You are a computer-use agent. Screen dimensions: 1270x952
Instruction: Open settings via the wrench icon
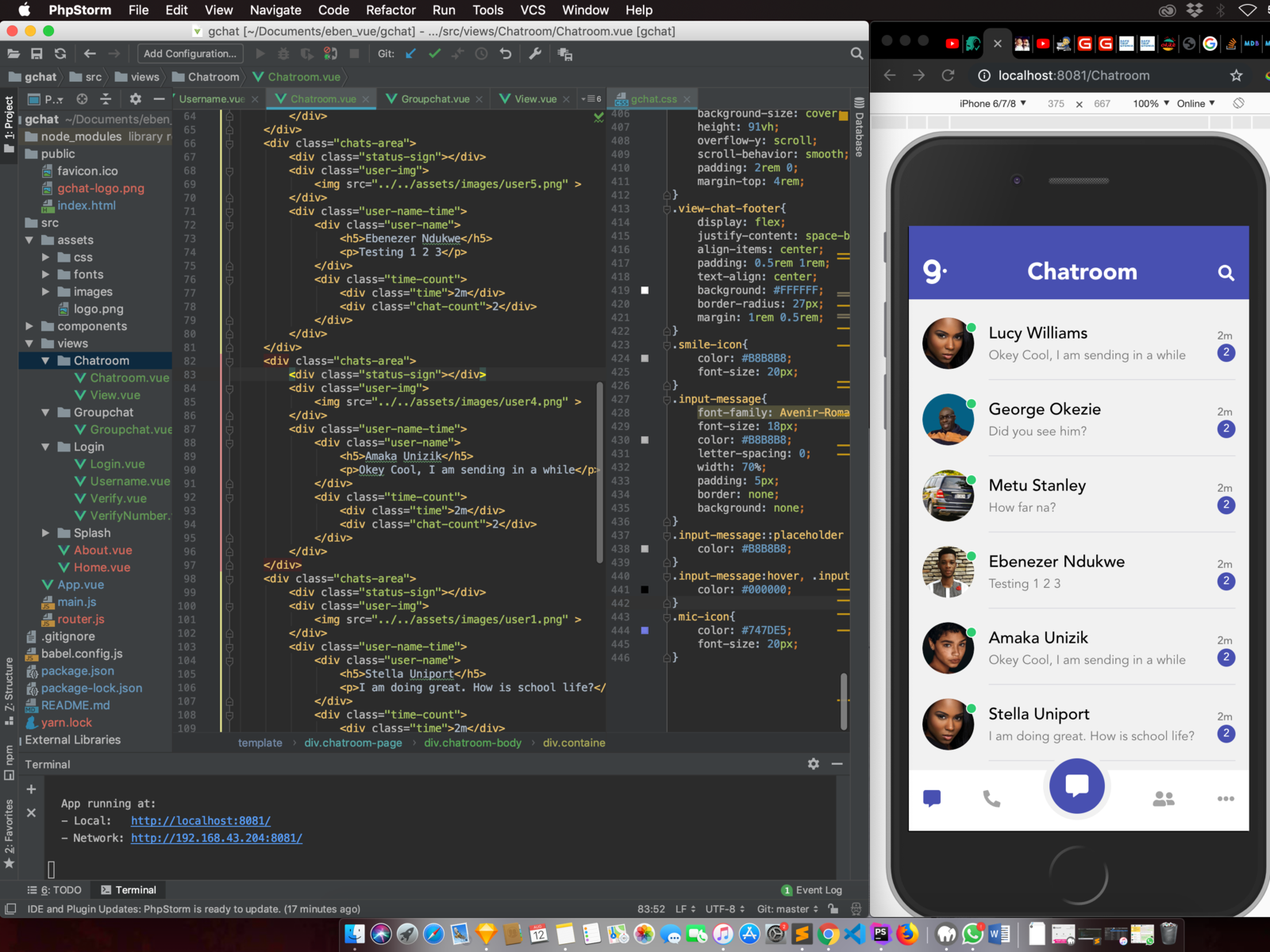(x=535, y=54)
